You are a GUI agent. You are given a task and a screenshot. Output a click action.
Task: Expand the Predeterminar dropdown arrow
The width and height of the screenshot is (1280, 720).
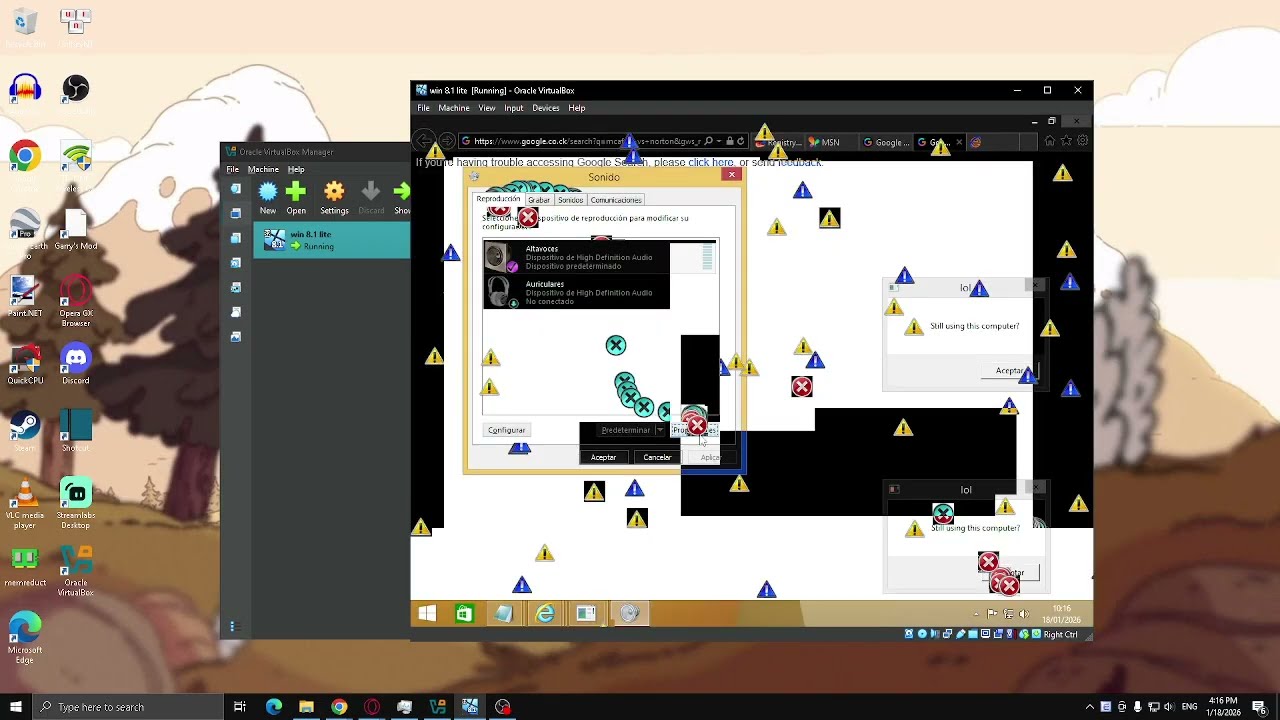(660, 430)
